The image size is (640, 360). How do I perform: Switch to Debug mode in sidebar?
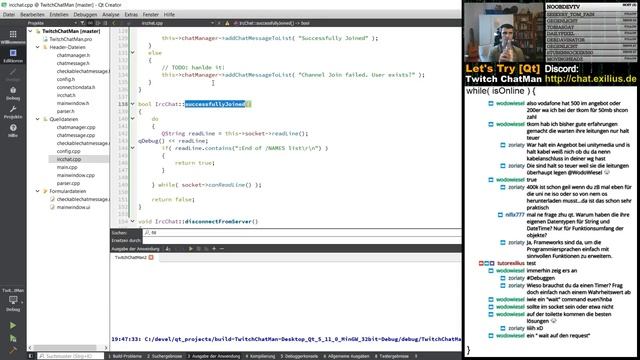click(13, 93)
